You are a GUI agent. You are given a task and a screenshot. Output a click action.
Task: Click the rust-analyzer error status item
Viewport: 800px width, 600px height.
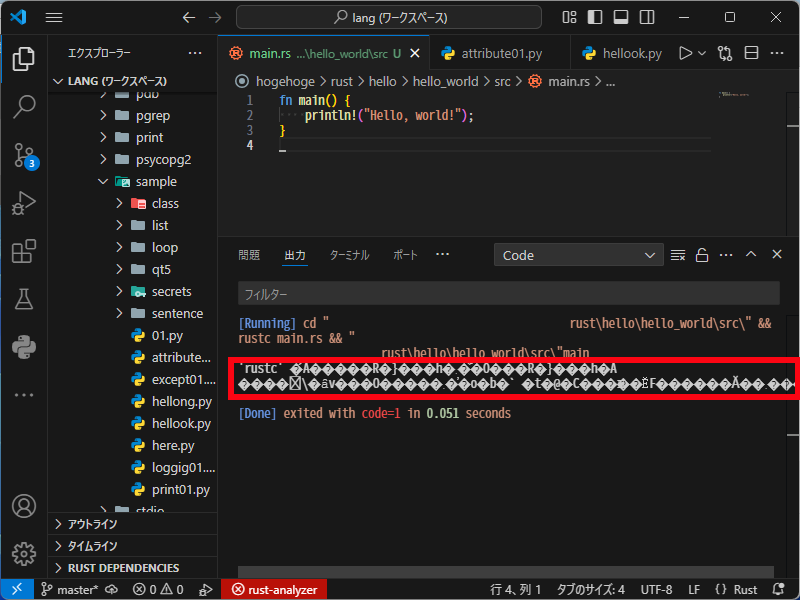click(274, 590)
